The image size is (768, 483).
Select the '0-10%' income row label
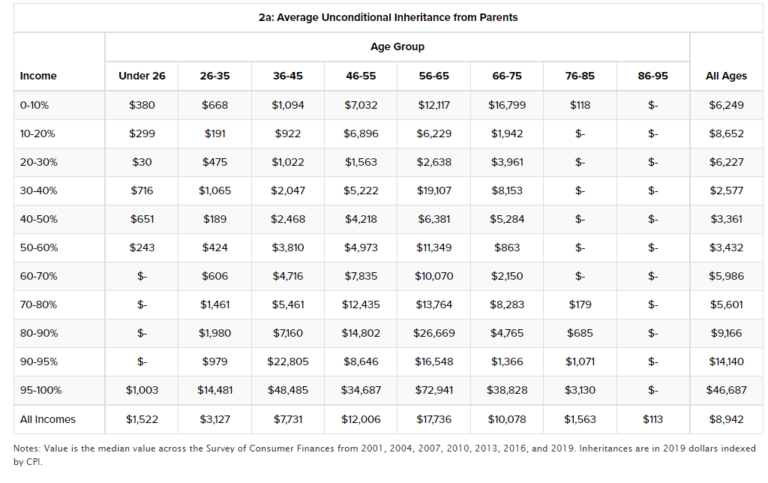tap(36, 104)
